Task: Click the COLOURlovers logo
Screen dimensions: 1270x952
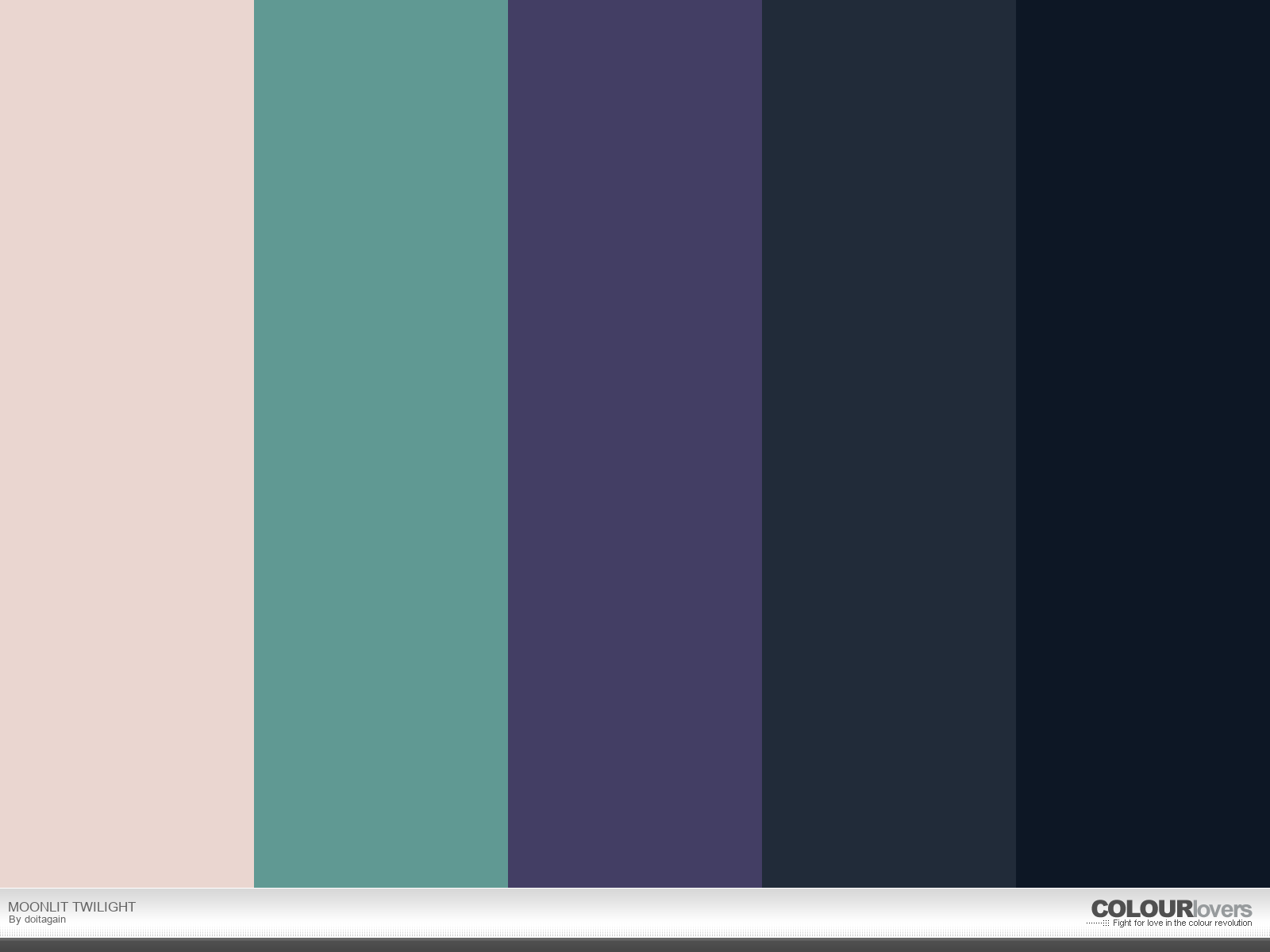Action: click(x=1172, y=909)
